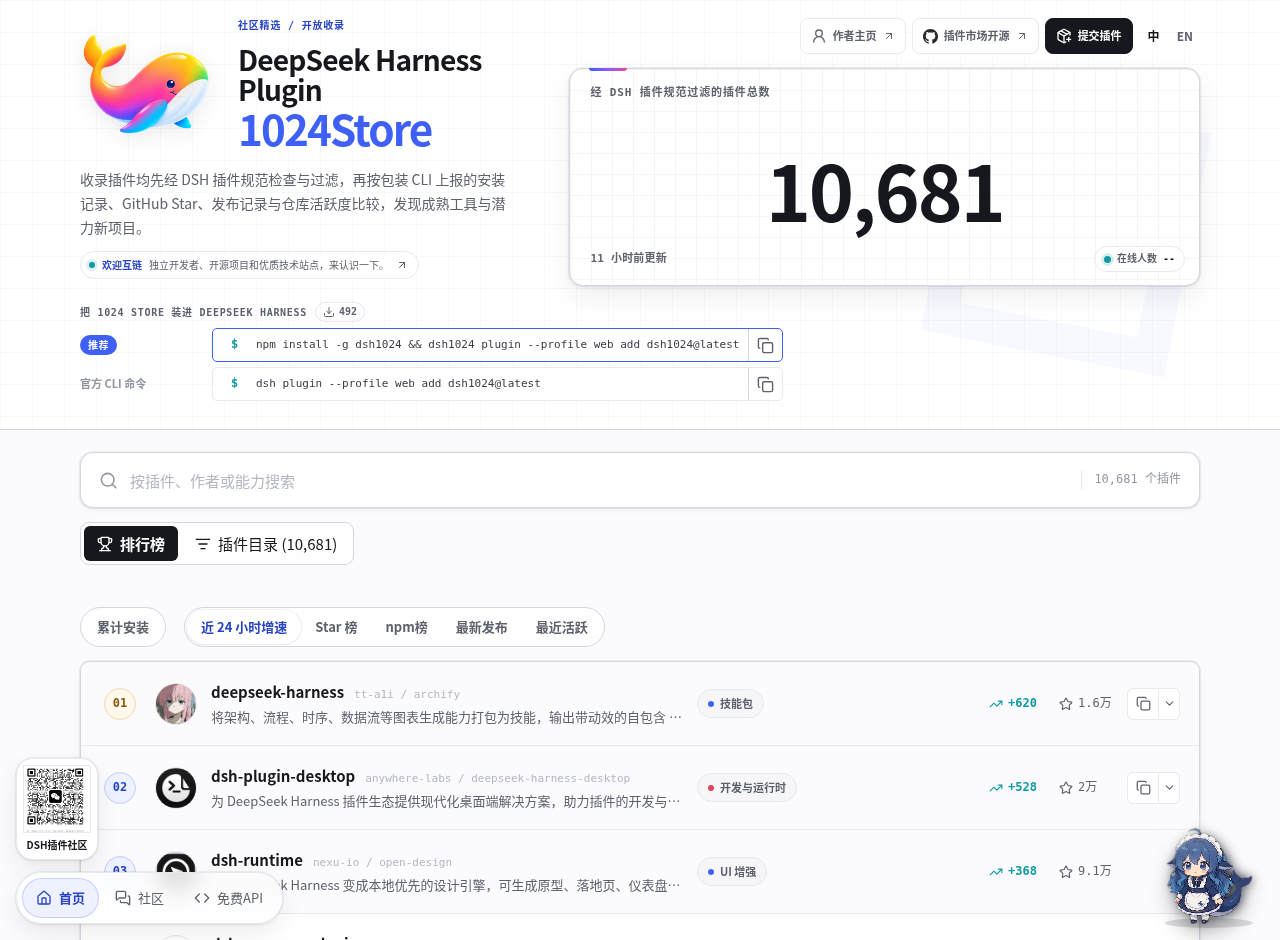
Task: Expand install options for dsh-plugin-desktop
Action: [x=1169, y=788]
